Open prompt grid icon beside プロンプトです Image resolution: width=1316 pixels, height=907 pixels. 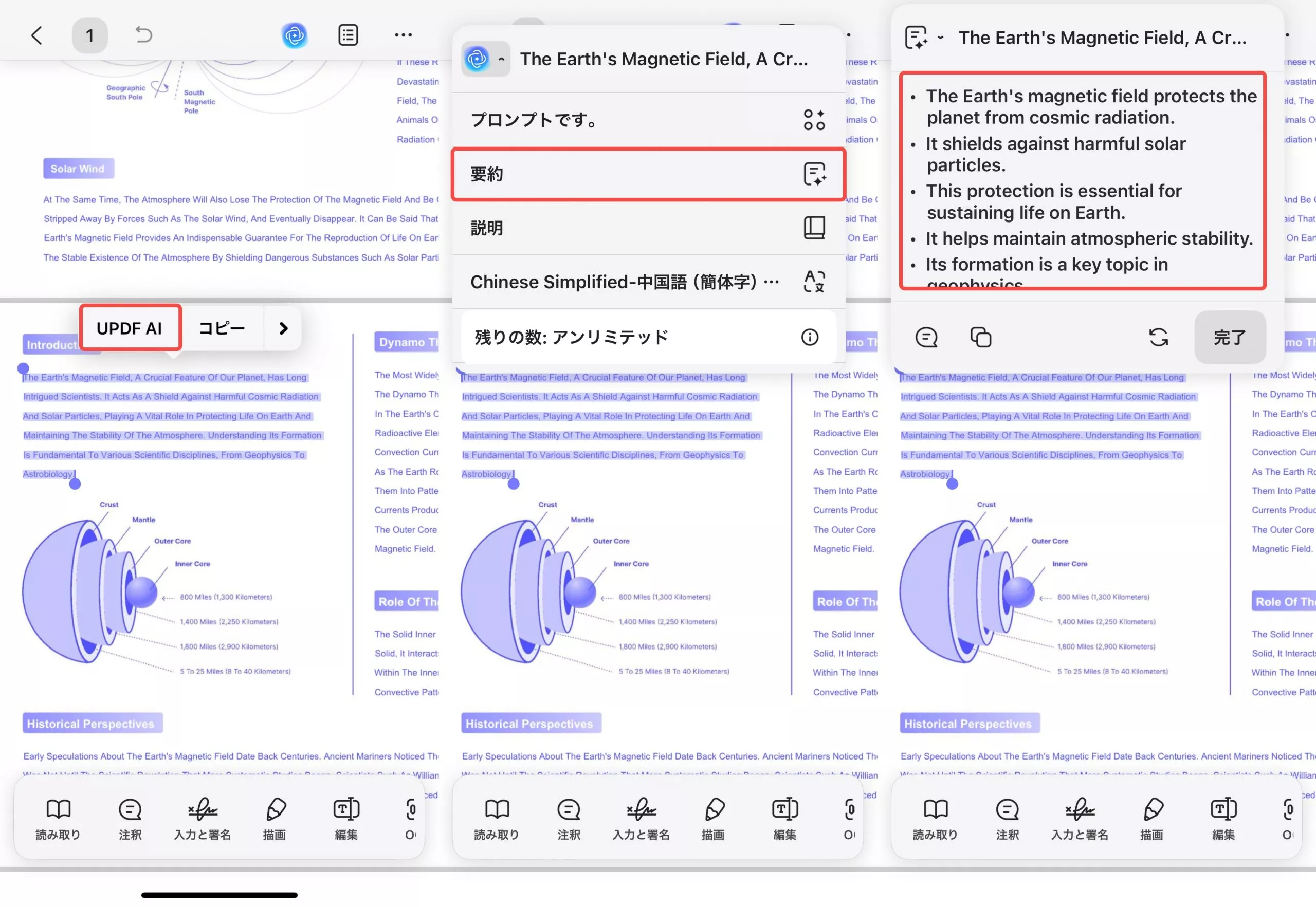pyautogui.click(x=814, y=120)
